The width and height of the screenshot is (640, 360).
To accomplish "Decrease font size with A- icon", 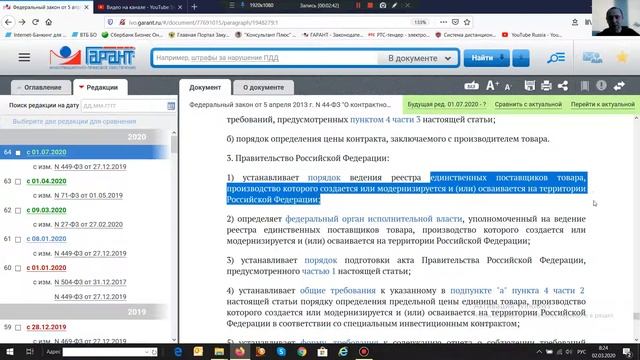I will coord(508,87).
